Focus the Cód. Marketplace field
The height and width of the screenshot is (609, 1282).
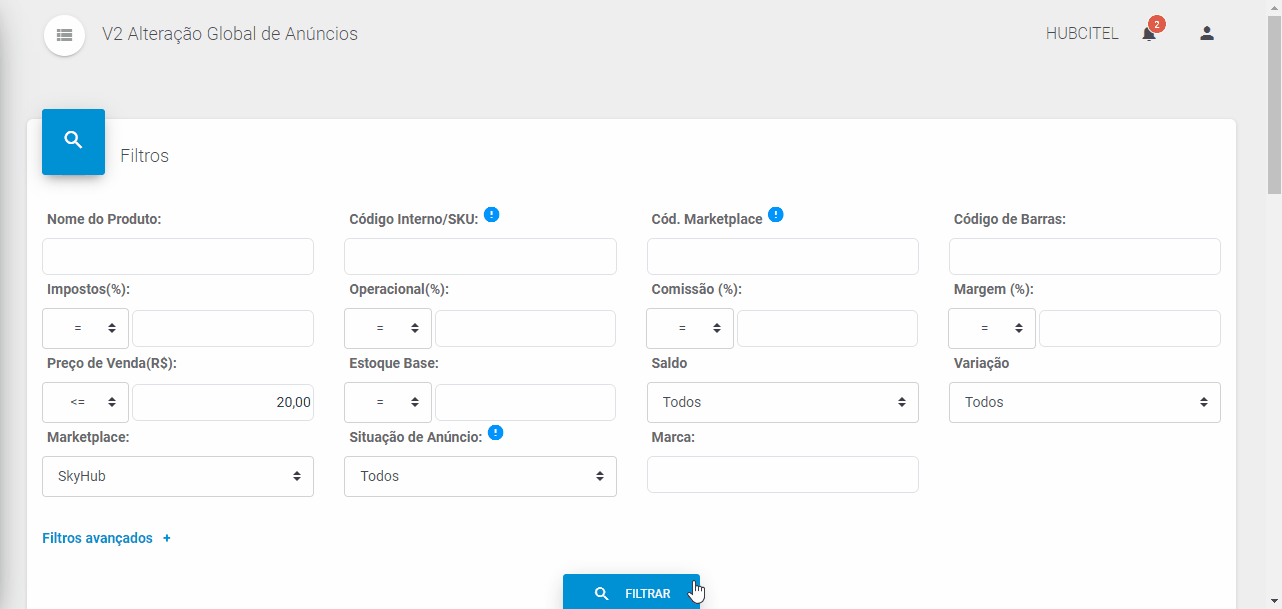pyautogui.click(x=783, y=256)
